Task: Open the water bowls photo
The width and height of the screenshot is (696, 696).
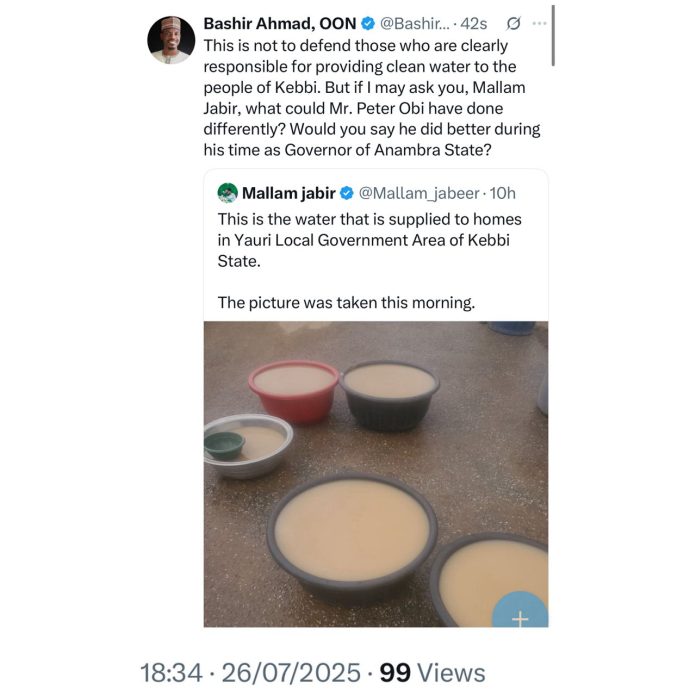Action: click(x=376, y=474)
